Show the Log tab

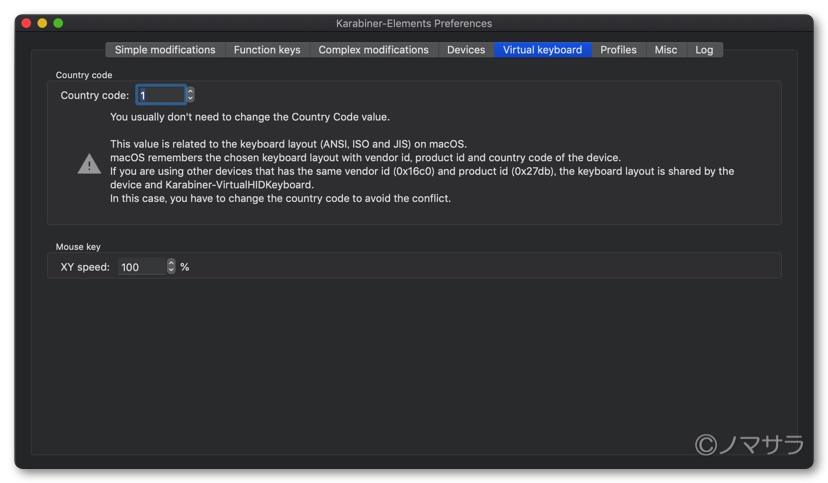tap(704, 50)
